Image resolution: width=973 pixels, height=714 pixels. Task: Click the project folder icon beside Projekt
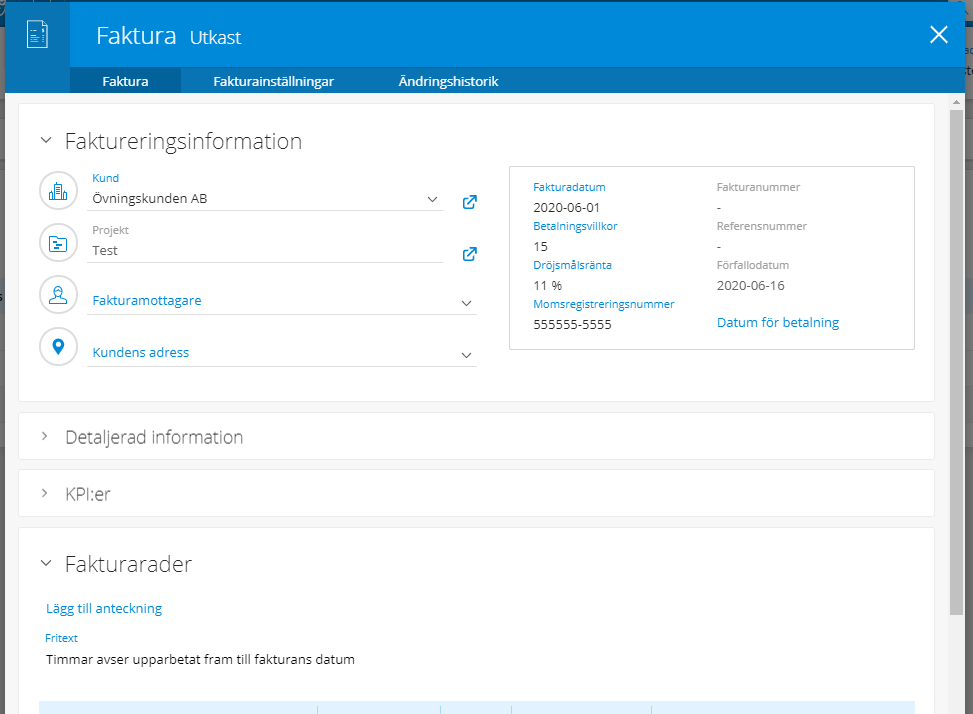click(58, 242)
